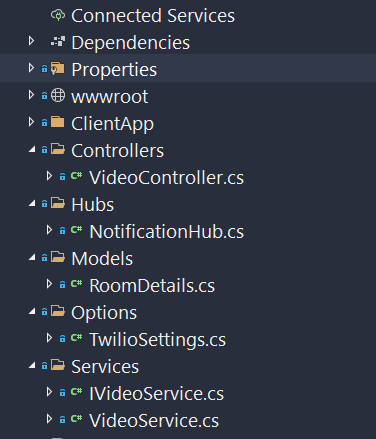This screenshot has width=376, height=439.
Task: Open the RoomDetails.cs file name
Action: (152, 286)
